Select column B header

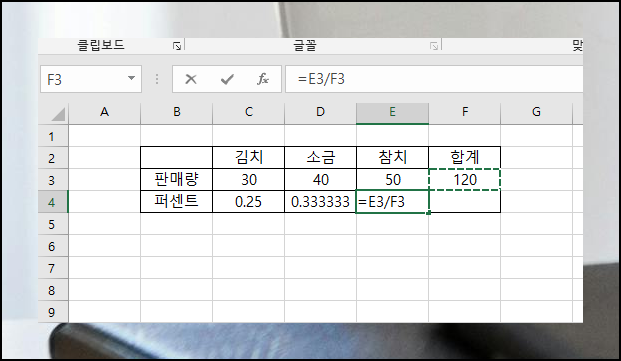click(177, 113)
